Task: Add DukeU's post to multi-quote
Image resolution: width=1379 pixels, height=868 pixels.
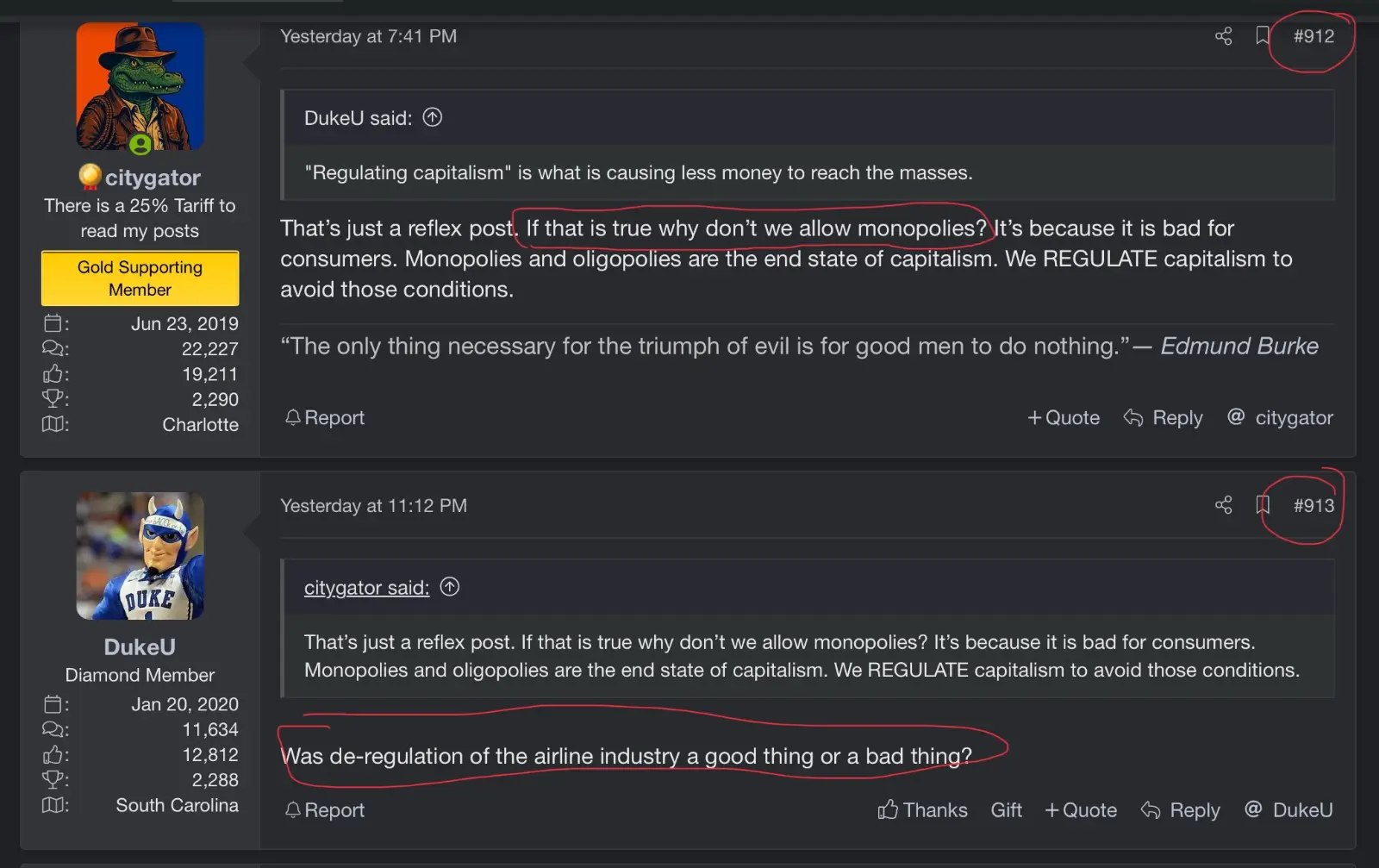Action: click(1081, 810)
